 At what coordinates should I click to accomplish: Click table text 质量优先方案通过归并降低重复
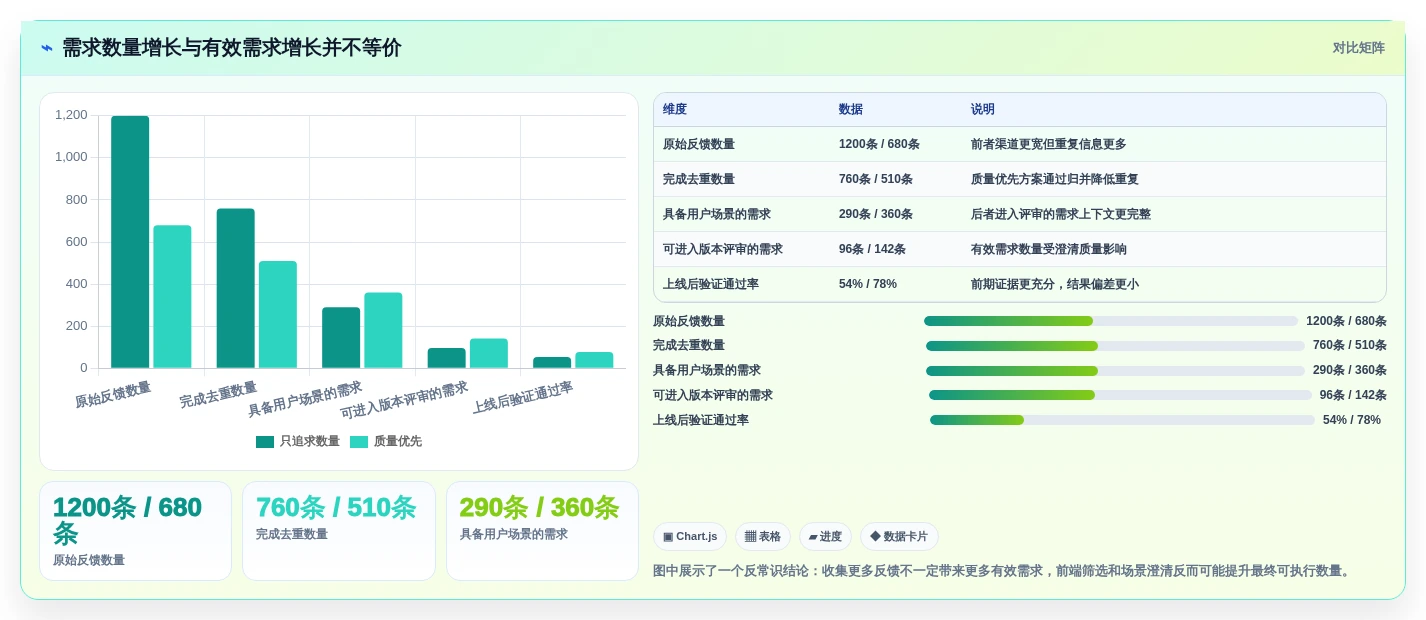(1055, 179)
